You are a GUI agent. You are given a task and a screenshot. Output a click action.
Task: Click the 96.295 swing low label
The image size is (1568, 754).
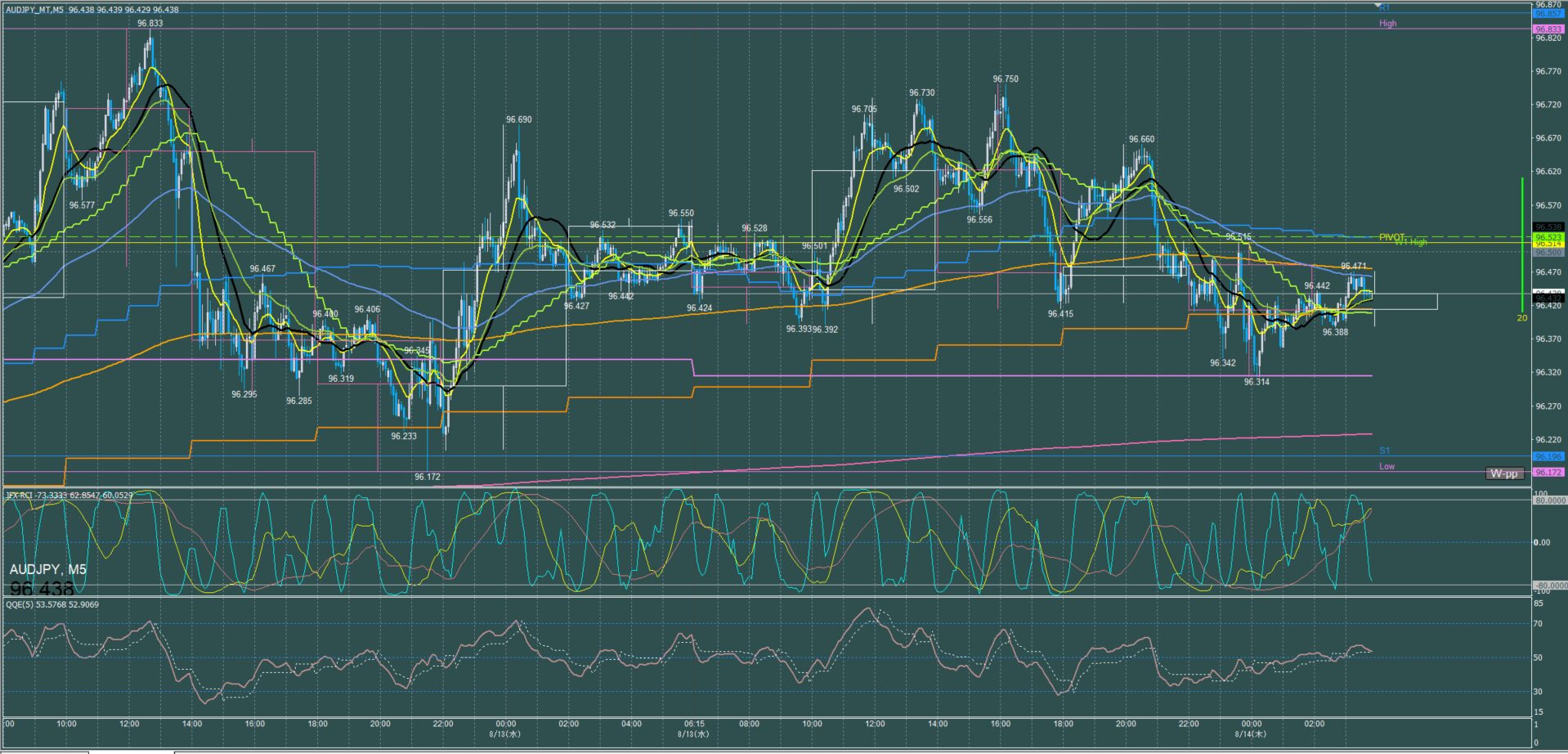(x=244, y=394)
